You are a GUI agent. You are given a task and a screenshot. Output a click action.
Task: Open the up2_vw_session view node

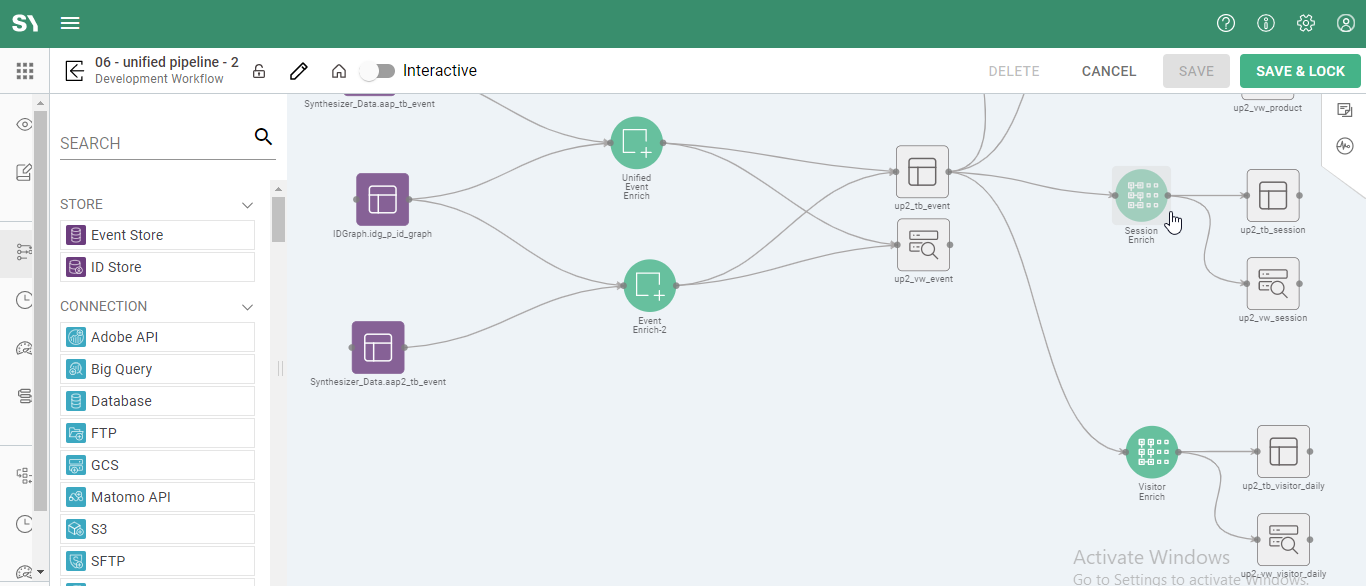(1273, 283)
